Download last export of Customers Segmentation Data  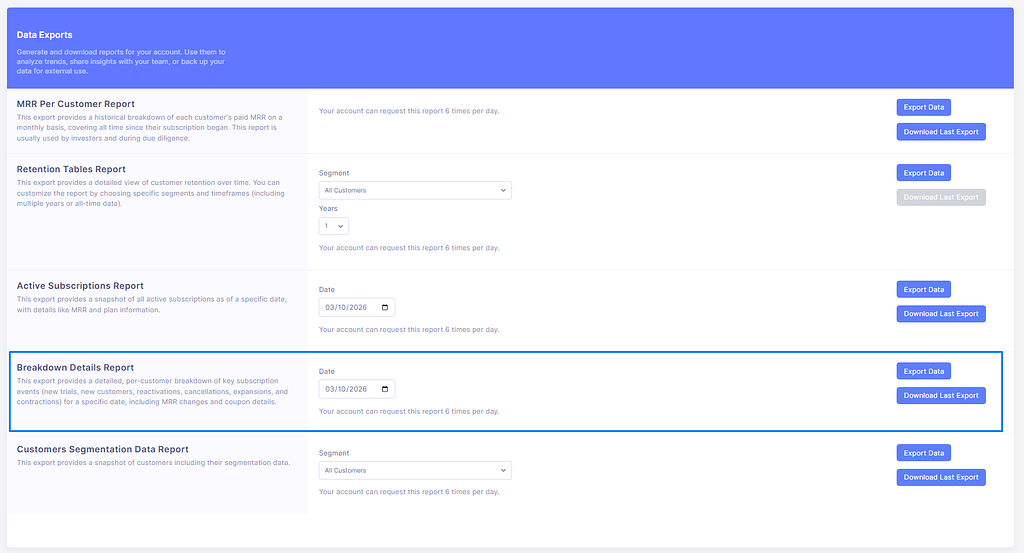coord(940,477)
